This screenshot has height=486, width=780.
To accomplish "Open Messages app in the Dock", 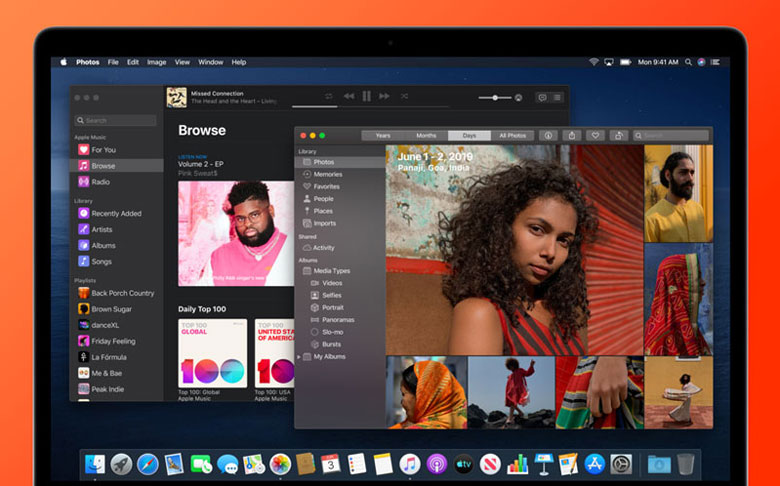I will tap(227, 465).
